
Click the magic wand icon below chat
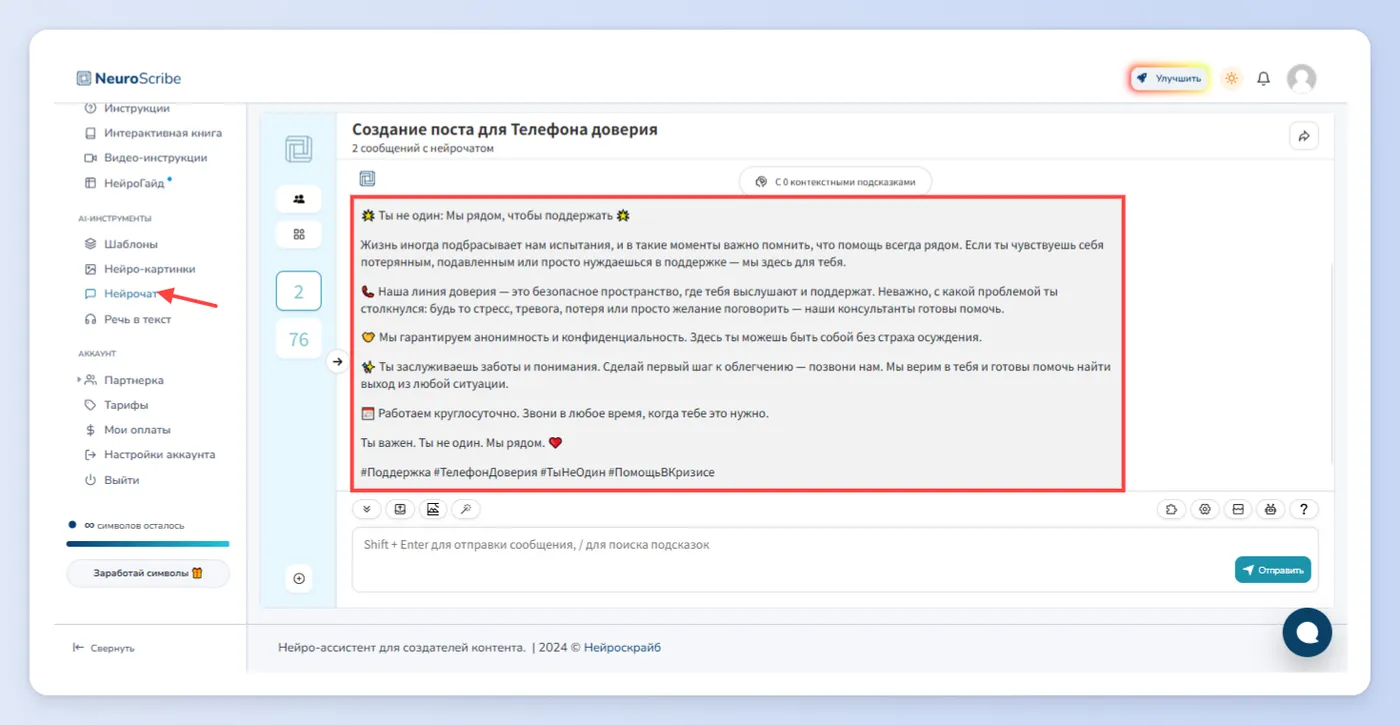coord(466,509)
